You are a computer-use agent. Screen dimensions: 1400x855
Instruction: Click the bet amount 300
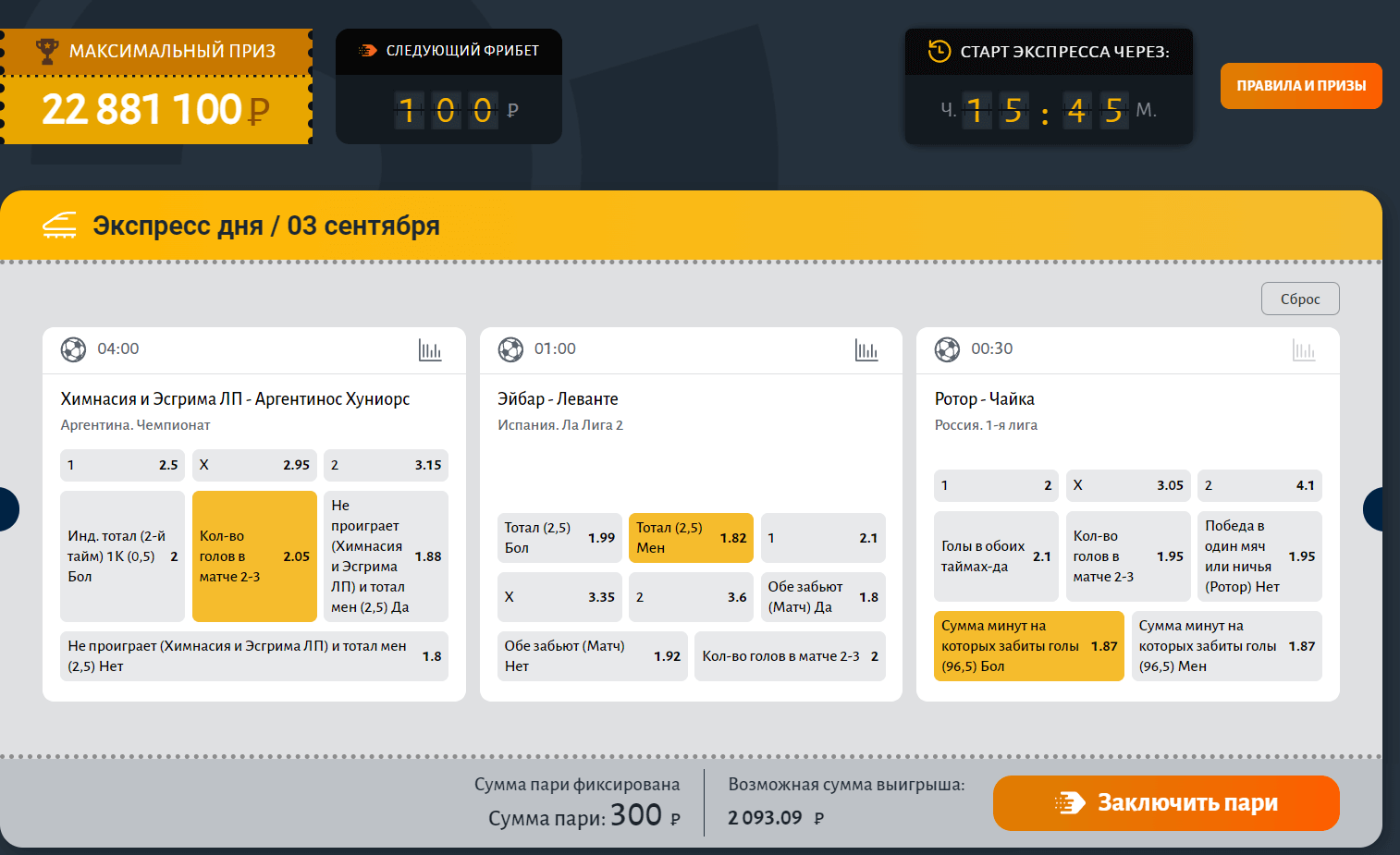[636, 814]
